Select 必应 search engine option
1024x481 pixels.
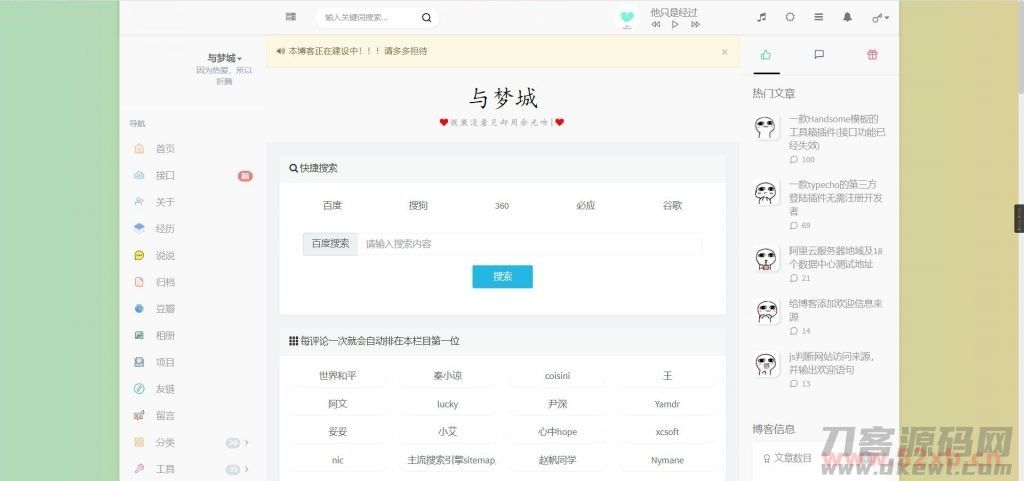click(586, 206)
